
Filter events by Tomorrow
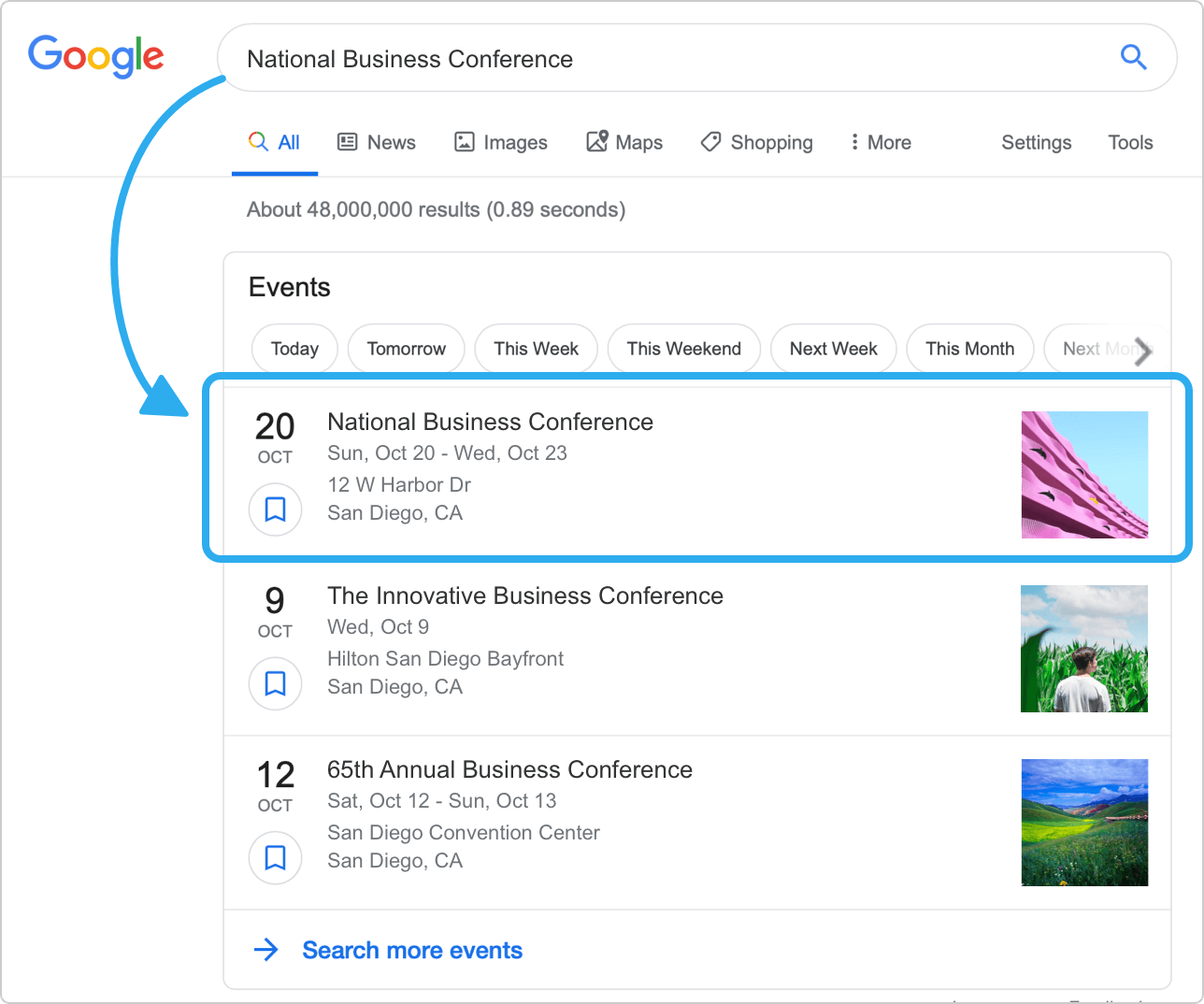click(406, 349)
